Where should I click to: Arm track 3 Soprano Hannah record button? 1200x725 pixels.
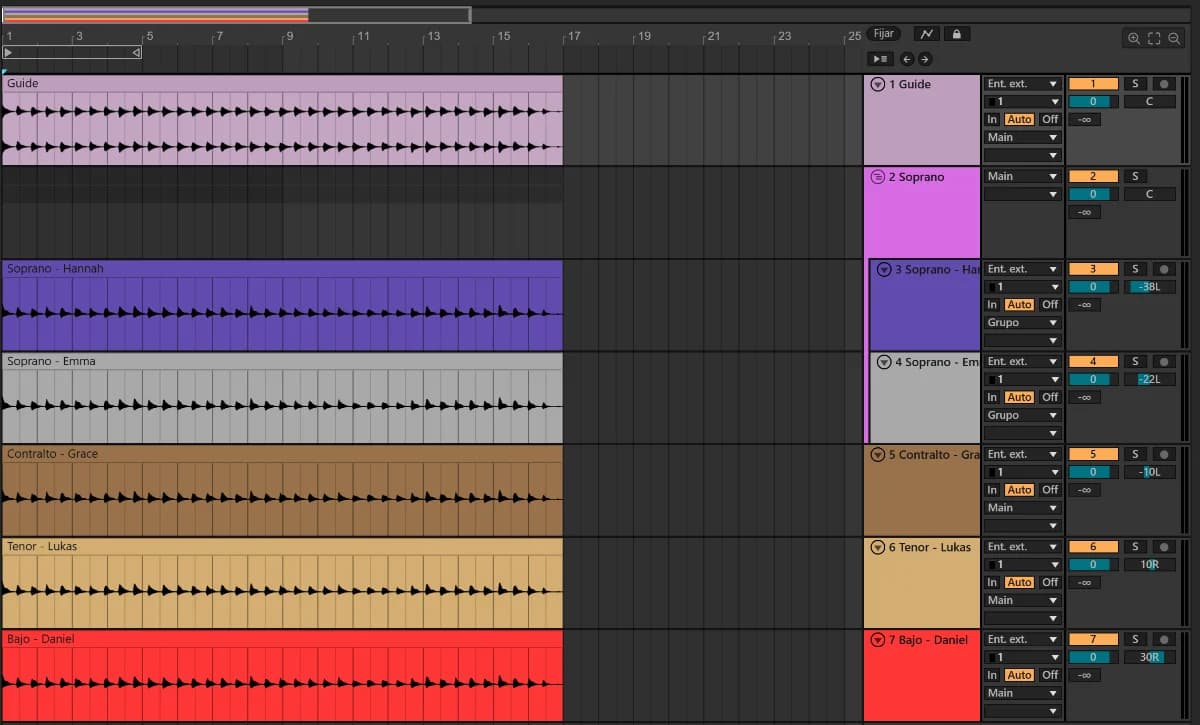(x=1164, y=269)
